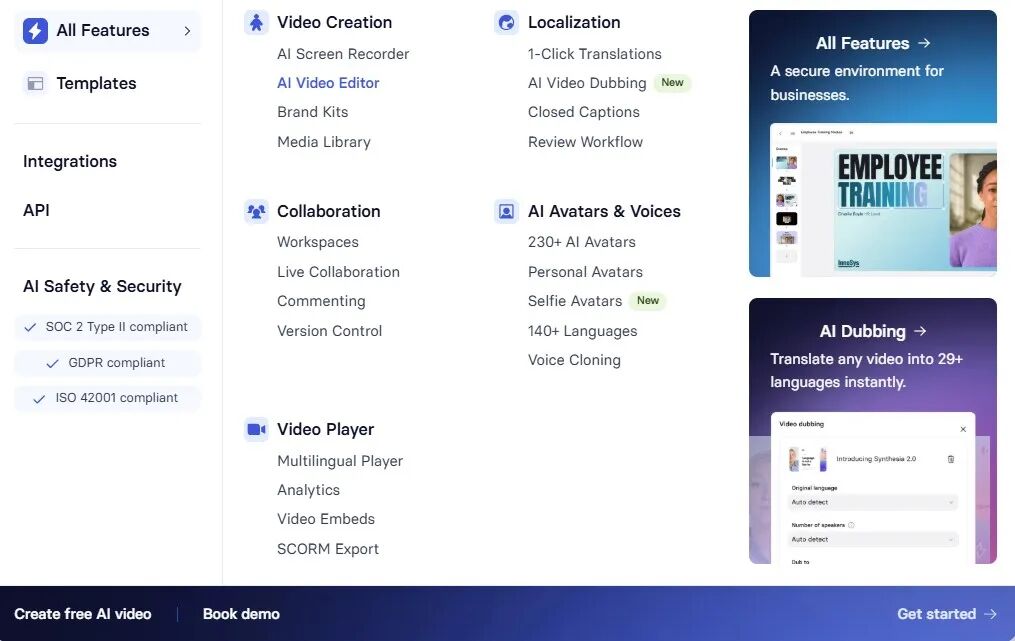Click the arrow next to Get started
The height and width of the screenshot is (641, 1015).
990,614
